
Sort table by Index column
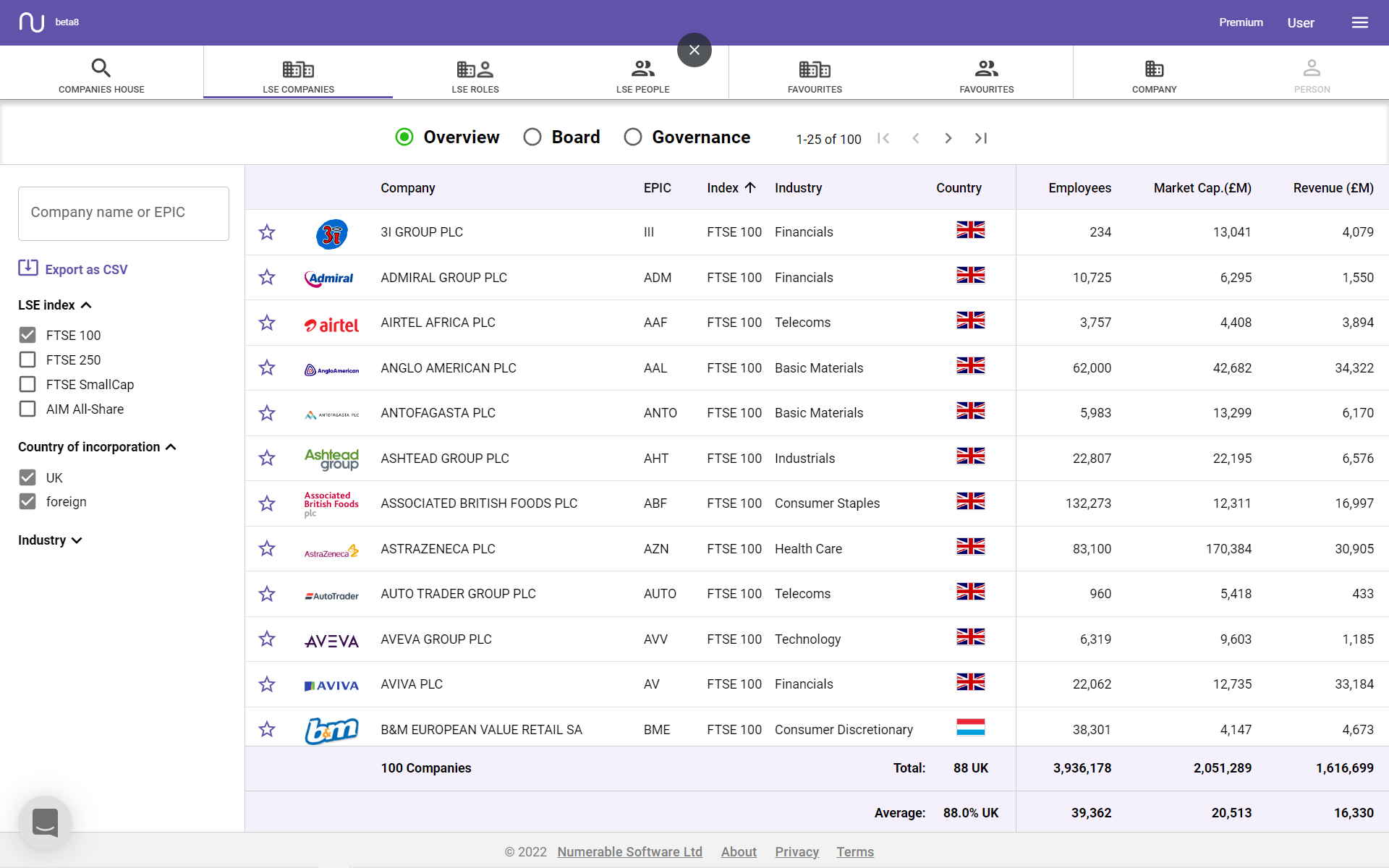[731, 188]
